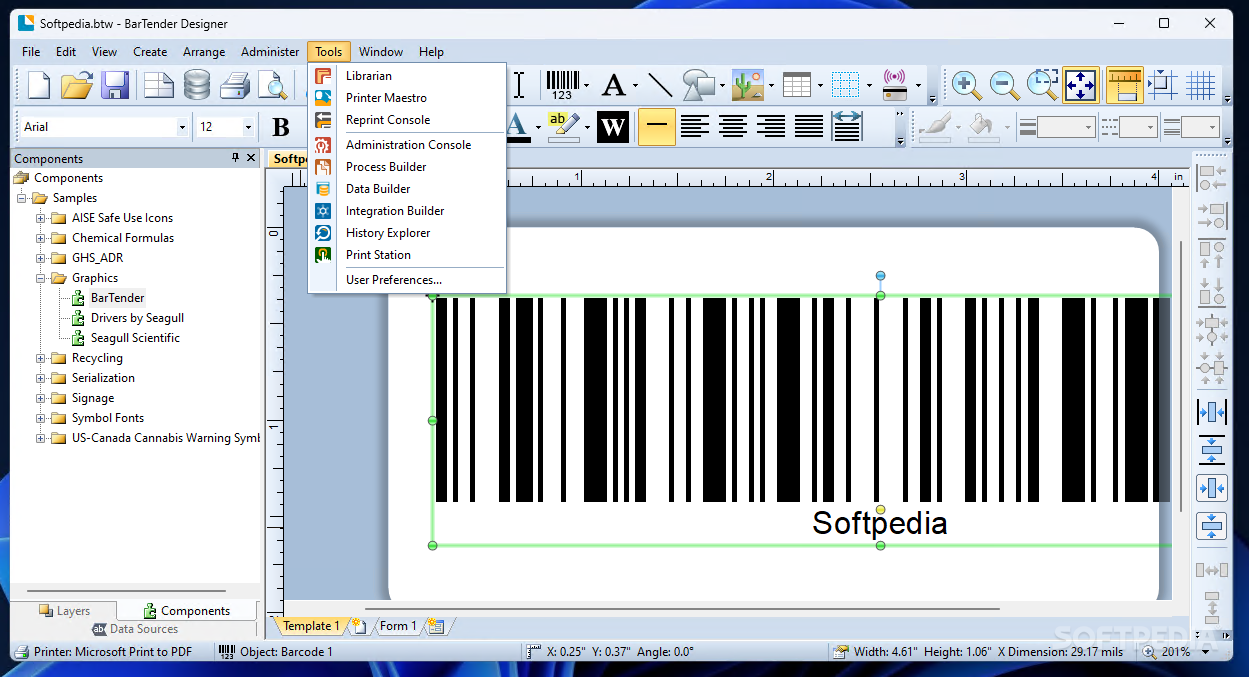Click the Print icon in toolbar
Image resolution: width=1249 pixels, height=677 pixels.
click(235, 85)
